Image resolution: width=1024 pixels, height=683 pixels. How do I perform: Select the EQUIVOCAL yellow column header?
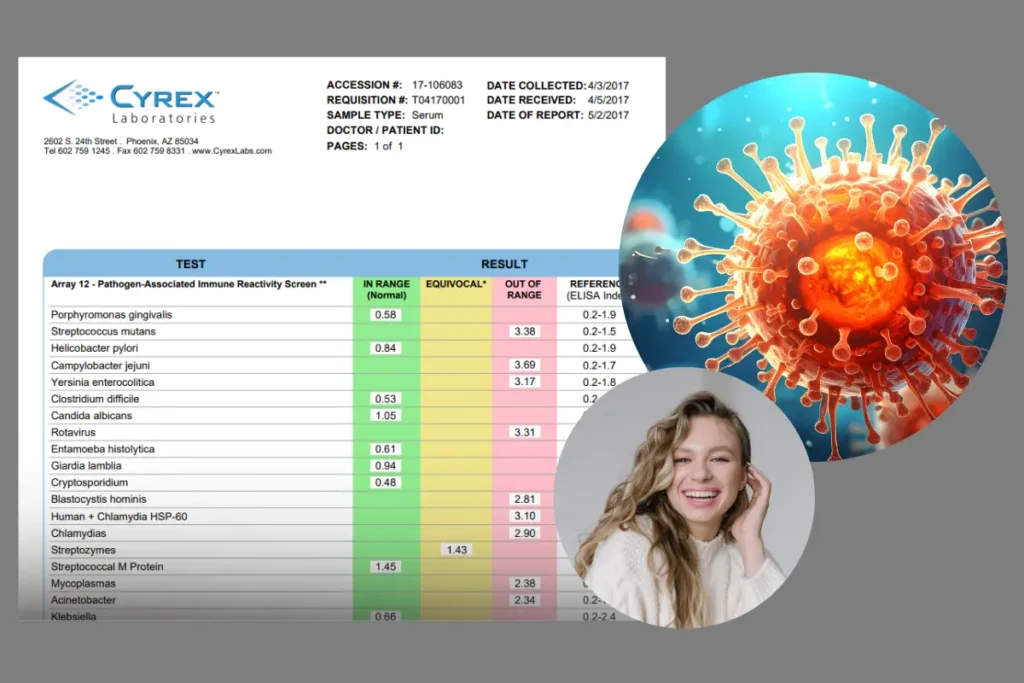point(456,285)
